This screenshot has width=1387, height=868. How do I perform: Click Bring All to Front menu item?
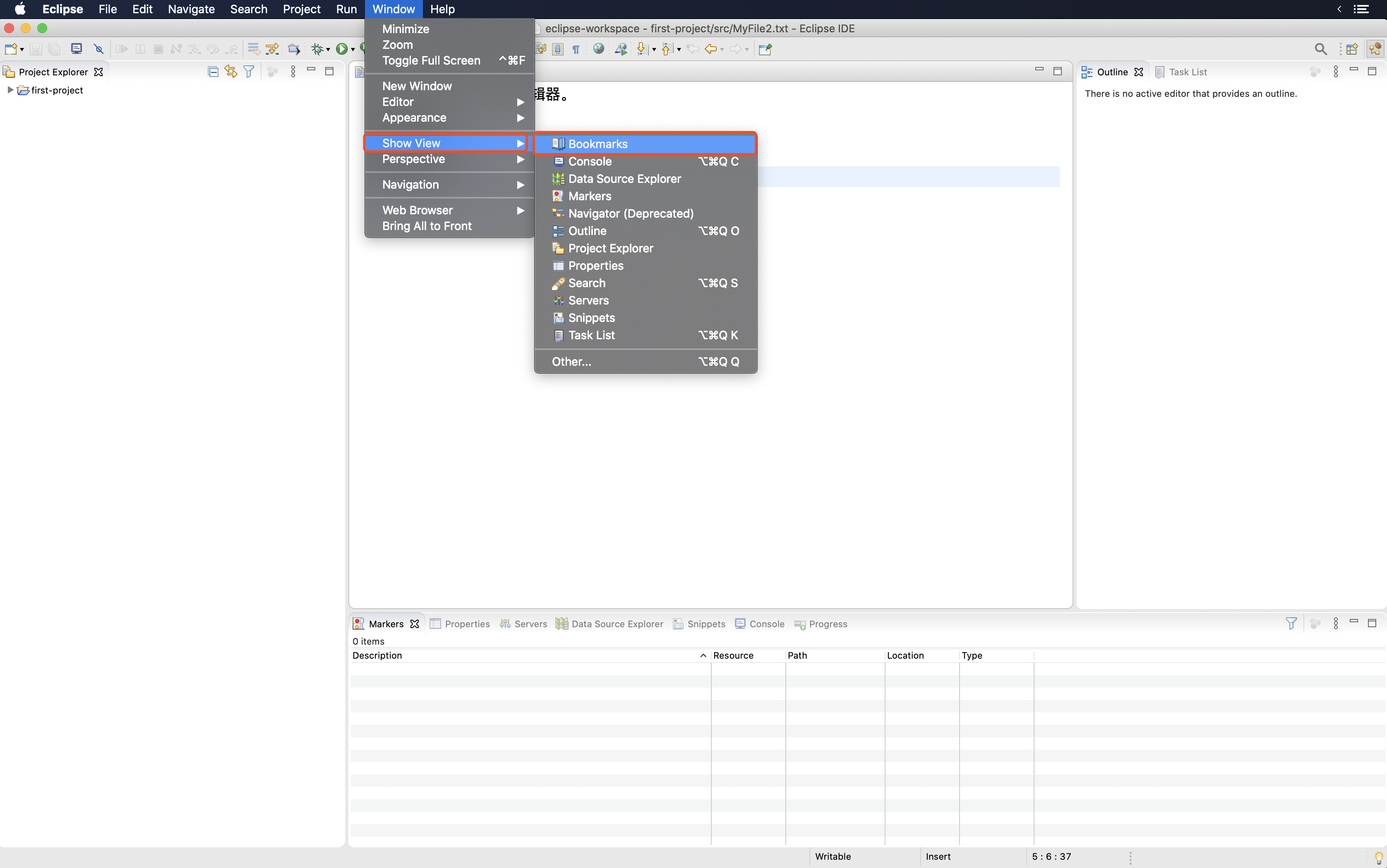pos(449,226)
